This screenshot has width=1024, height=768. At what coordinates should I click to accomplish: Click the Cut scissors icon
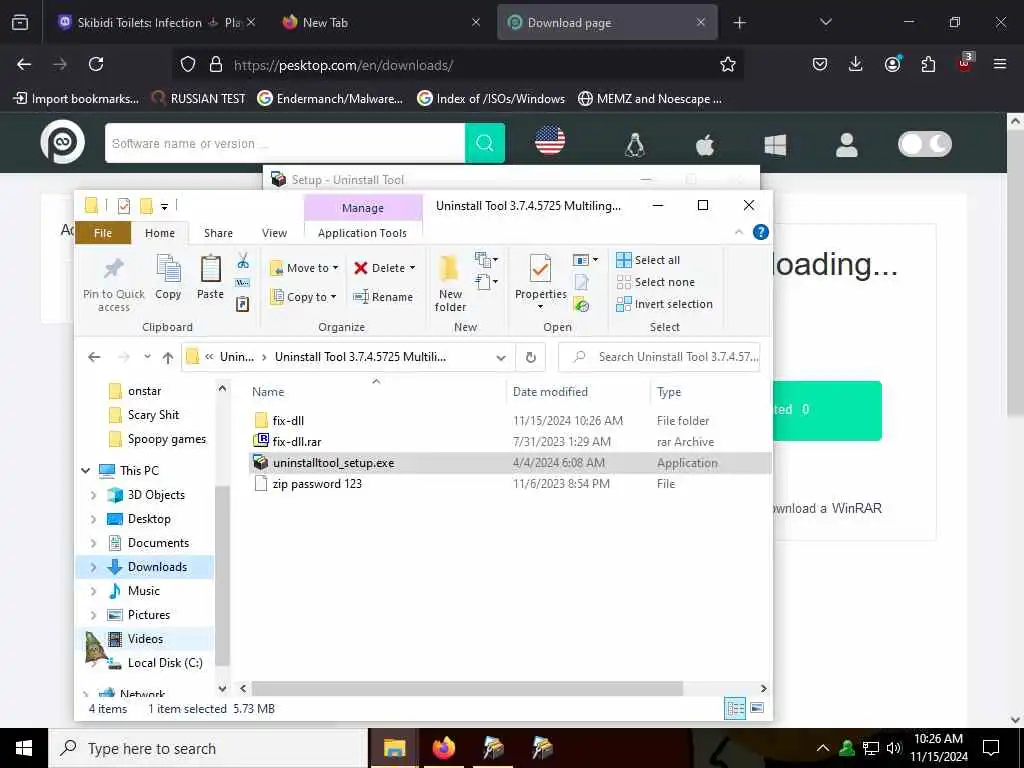click(x=243, y=261)
